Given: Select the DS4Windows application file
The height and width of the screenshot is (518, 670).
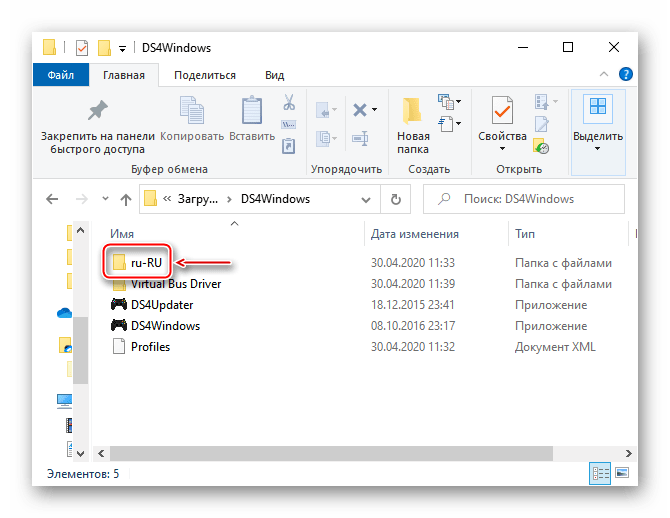Looking at the screenshot, I should [x=156, y=326].
